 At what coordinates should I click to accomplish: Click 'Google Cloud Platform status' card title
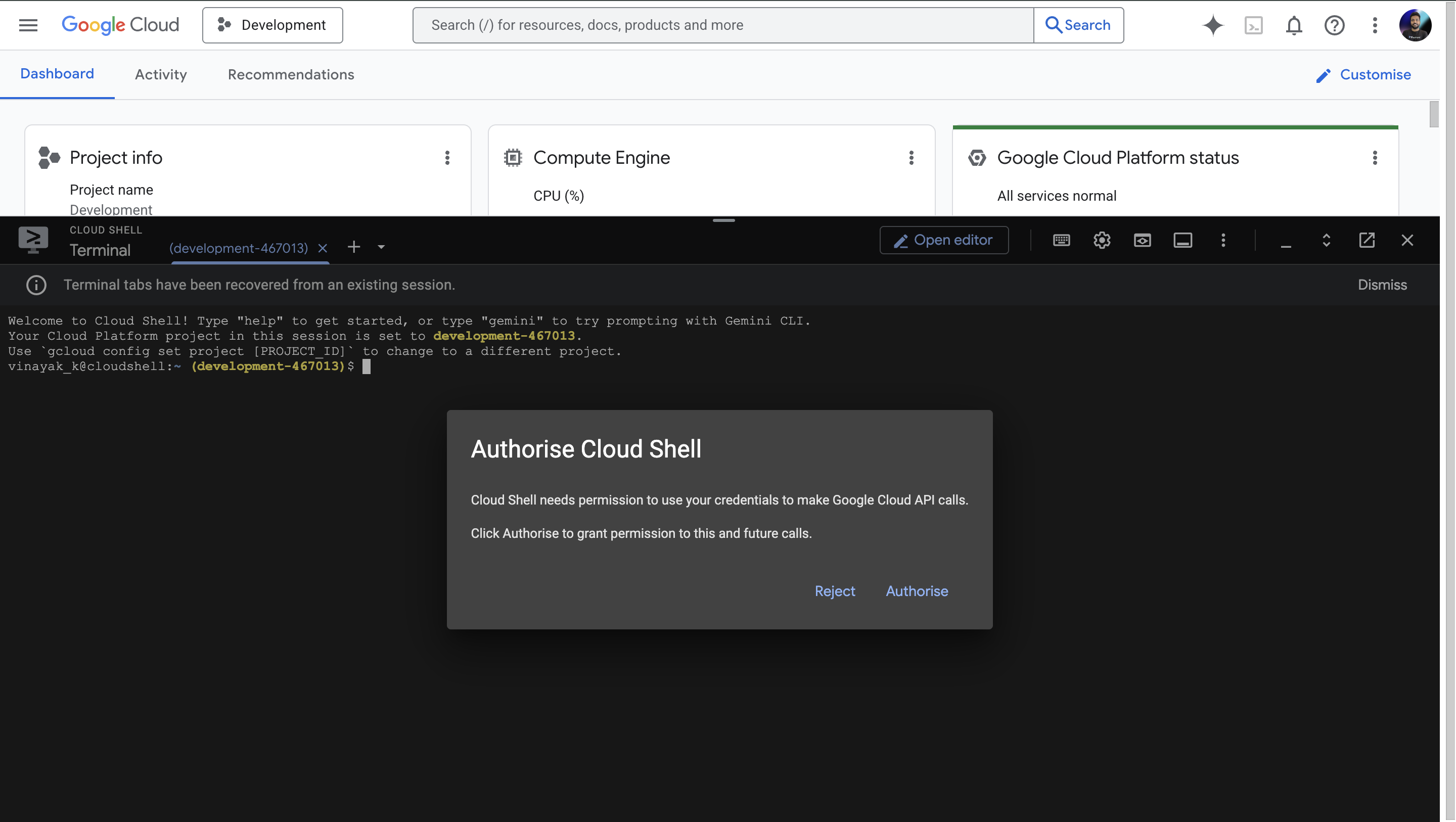coord(1118,158)
